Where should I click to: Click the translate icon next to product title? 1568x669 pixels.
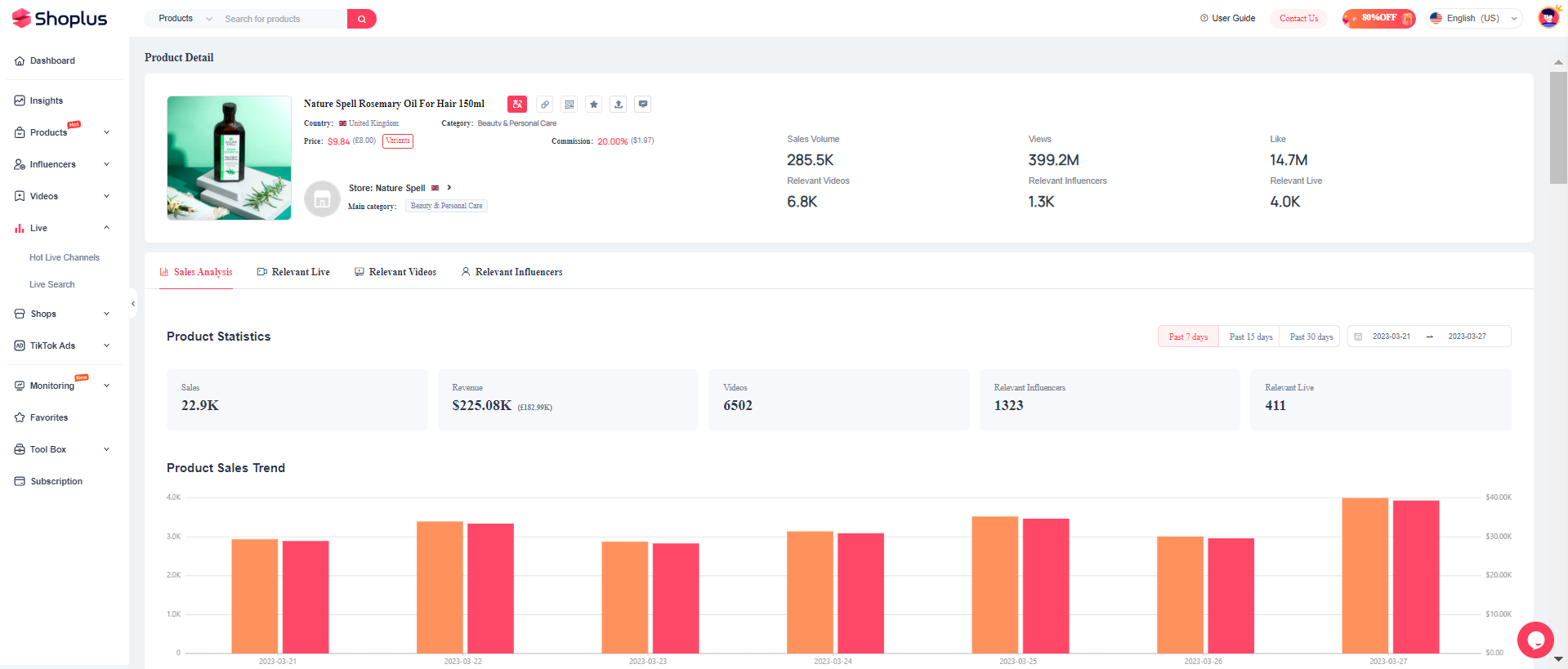[516, 104]
